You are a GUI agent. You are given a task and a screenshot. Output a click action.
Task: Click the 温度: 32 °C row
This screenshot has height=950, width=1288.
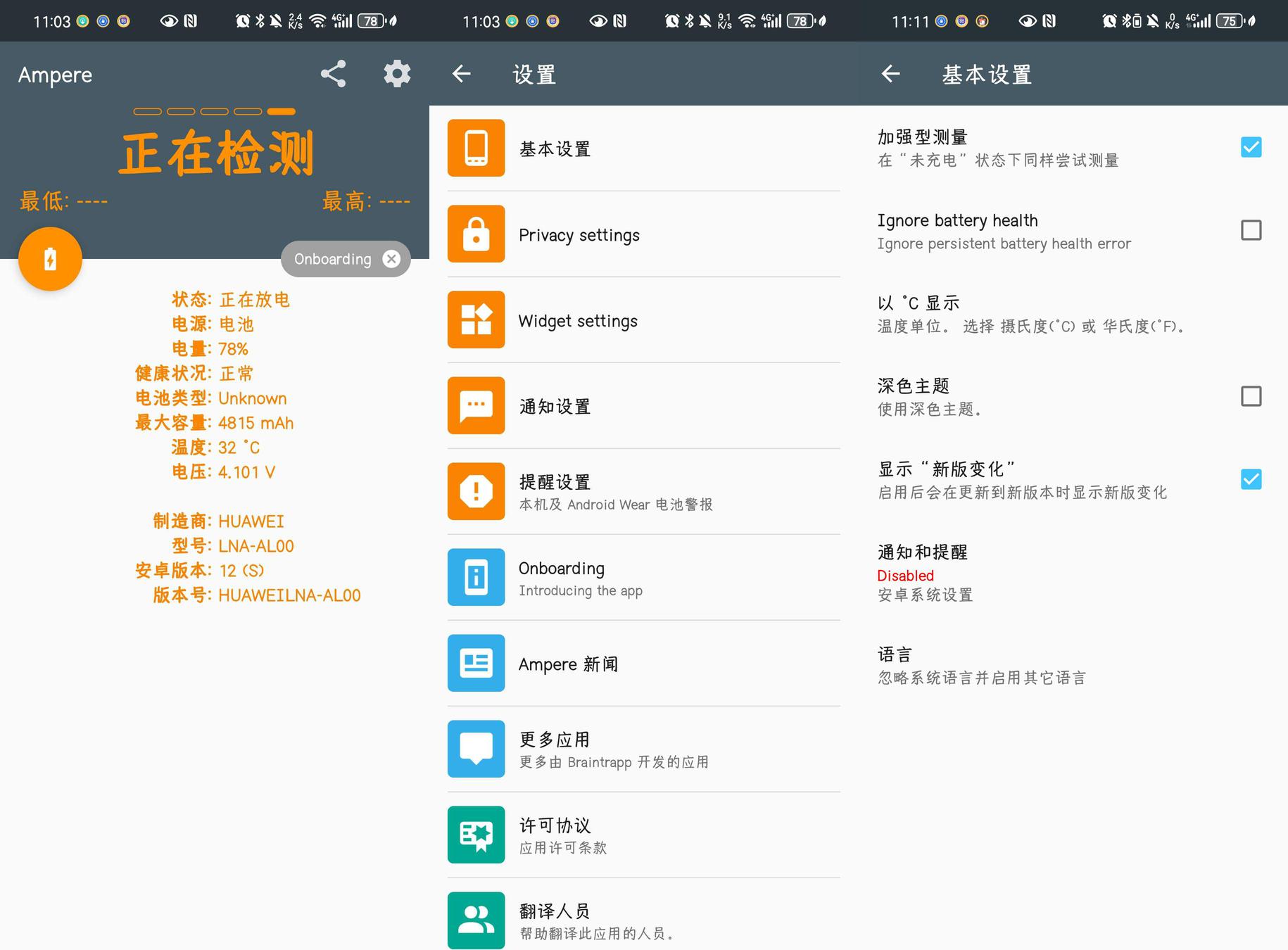click(215, 448)
